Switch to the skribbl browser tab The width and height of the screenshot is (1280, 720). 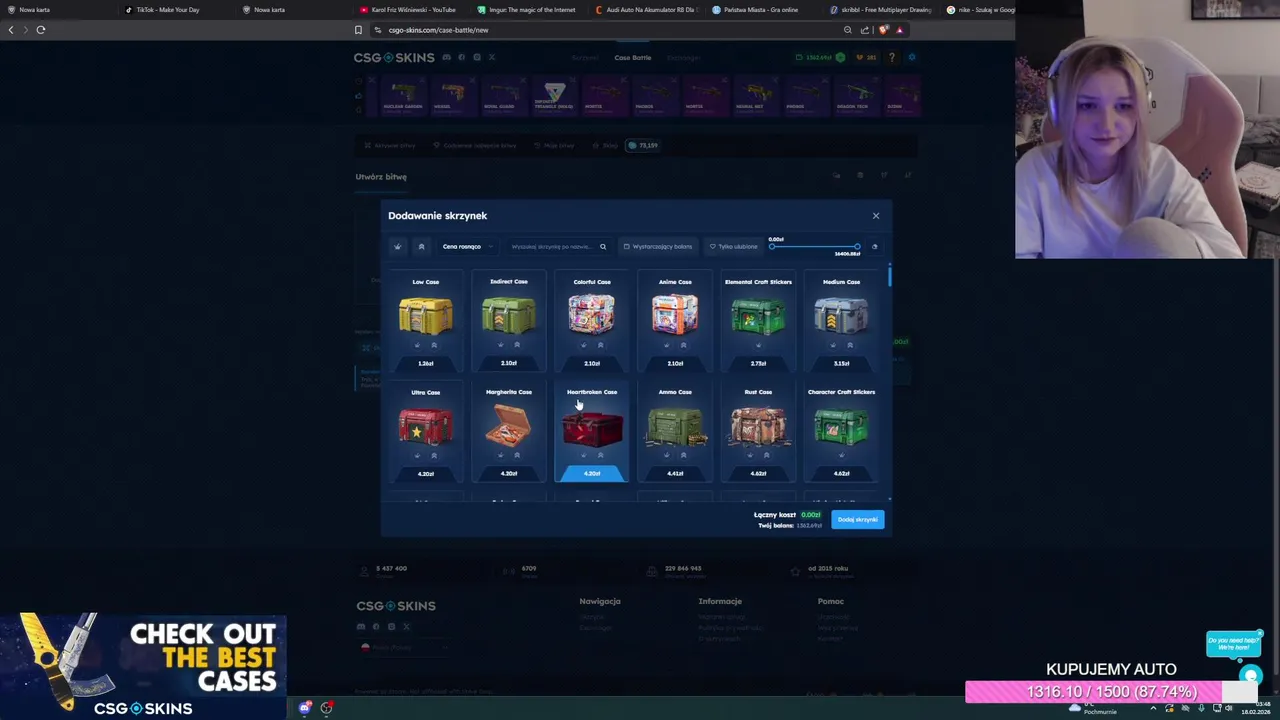point(880,10)
